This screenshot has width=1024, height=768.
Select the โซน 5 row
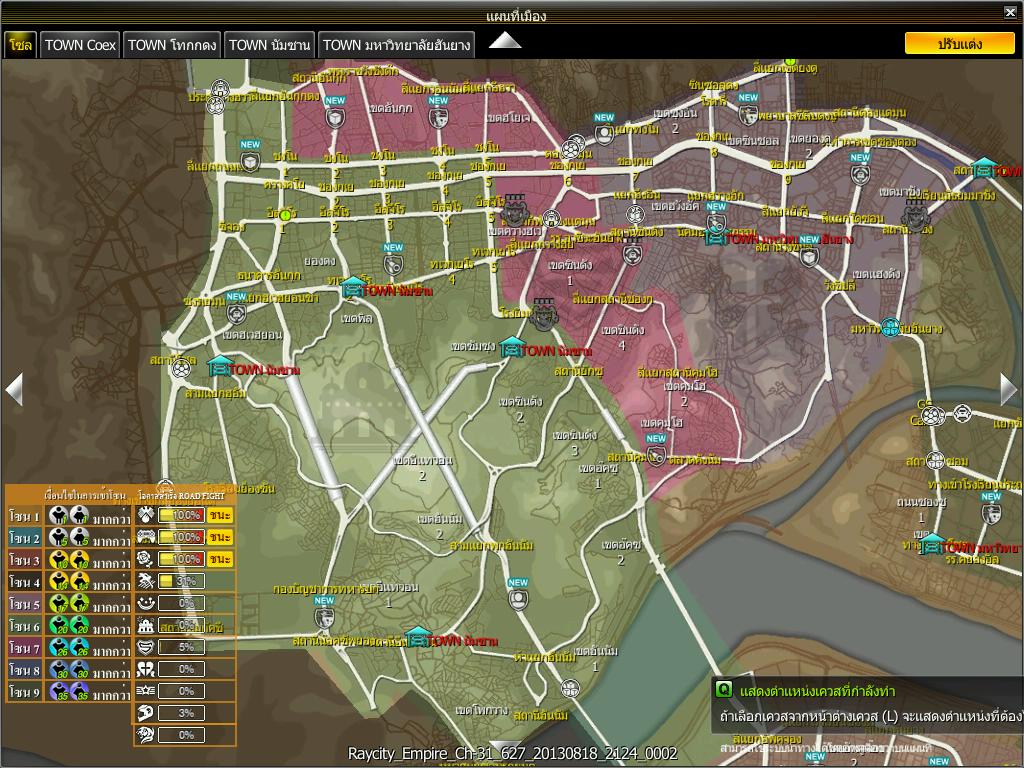[x=68, y=604]
